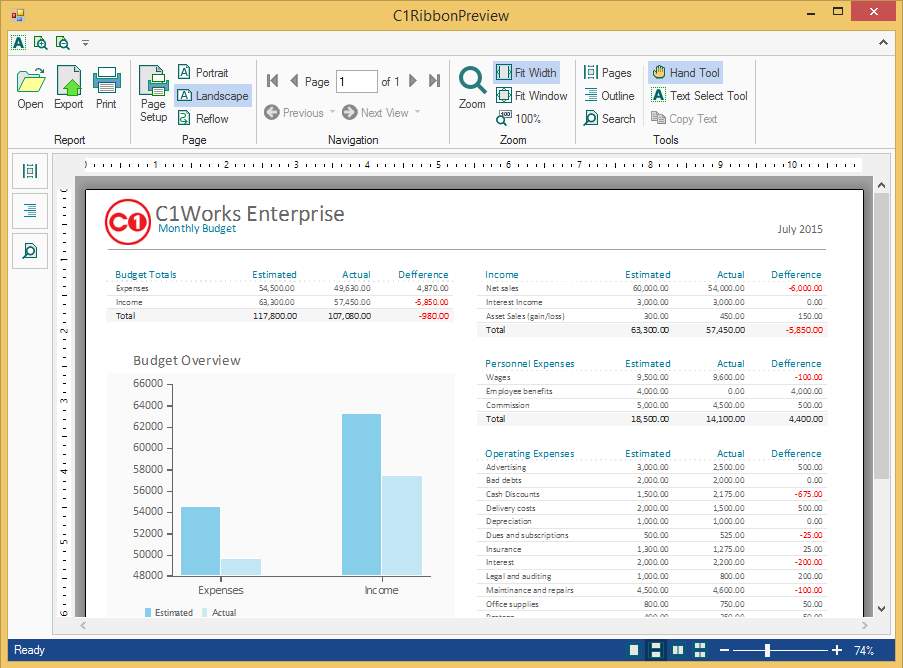Switch to single page view in status bar
Screen dimensions: 903x668
633,650
